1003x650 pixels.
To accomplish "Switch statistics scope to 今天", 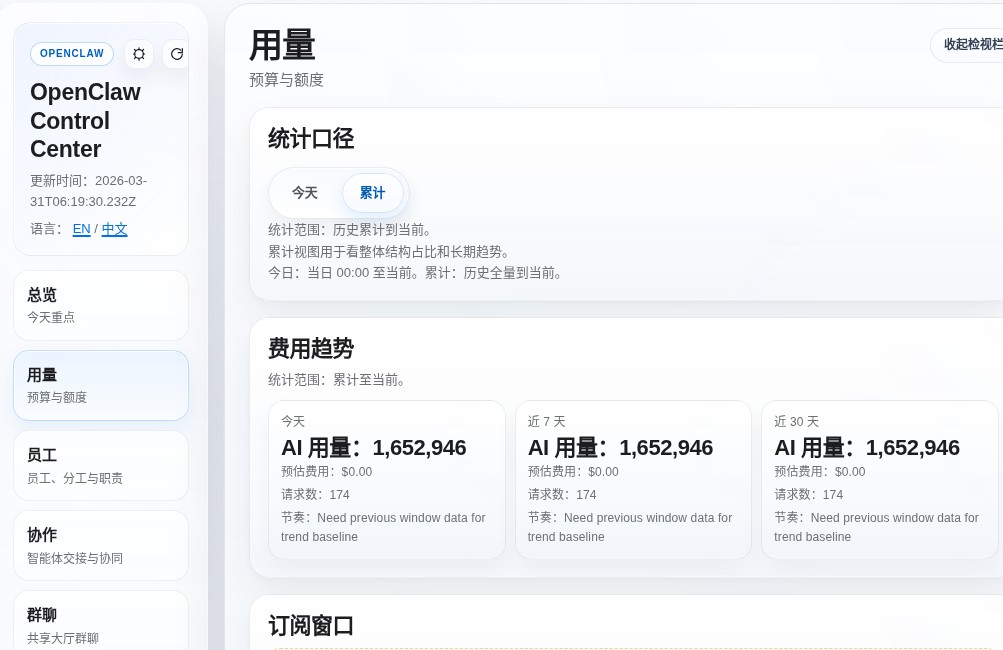I will click(304, 193).
